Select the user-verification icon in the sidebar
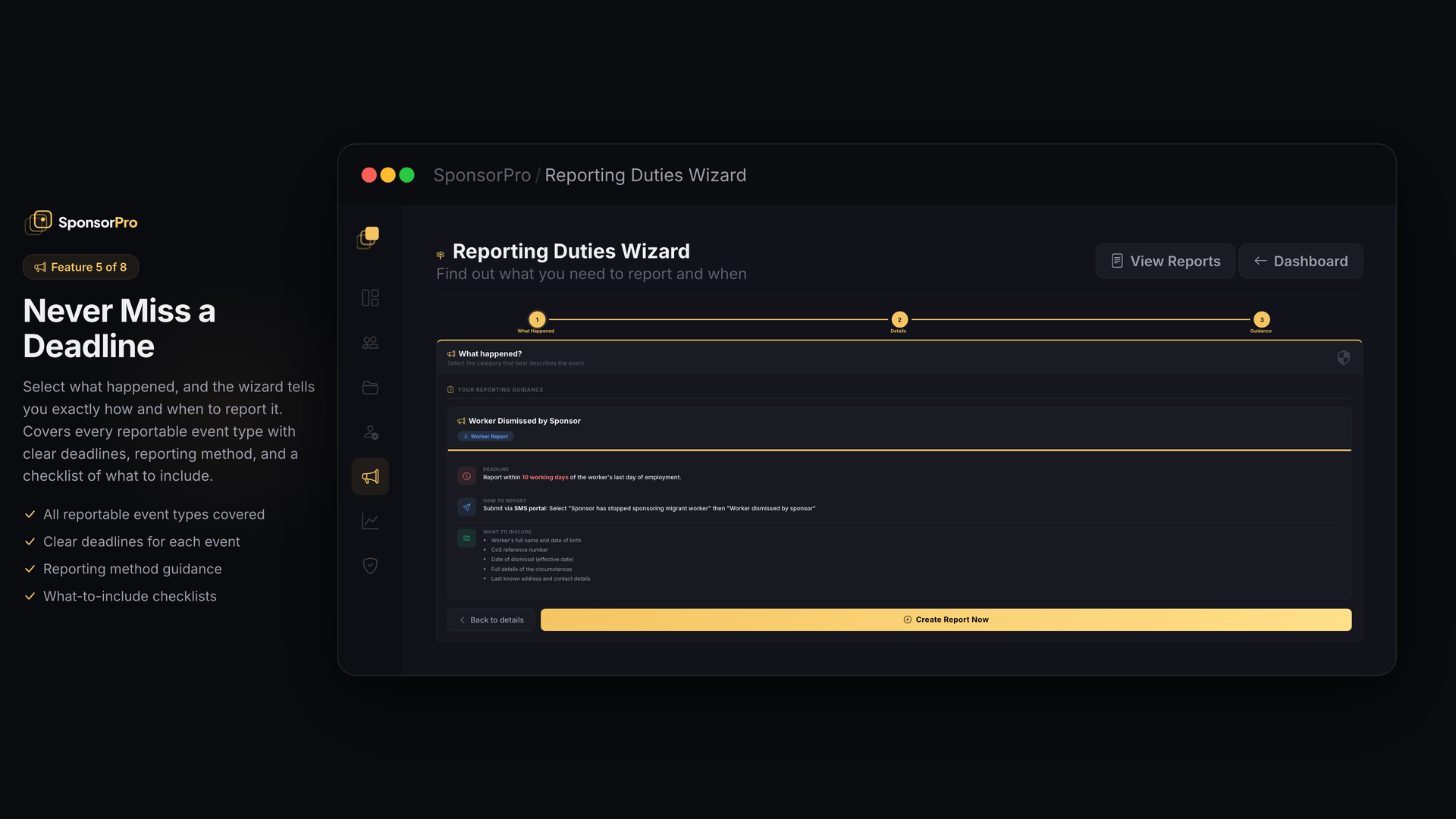 click(x=370, y=432)
